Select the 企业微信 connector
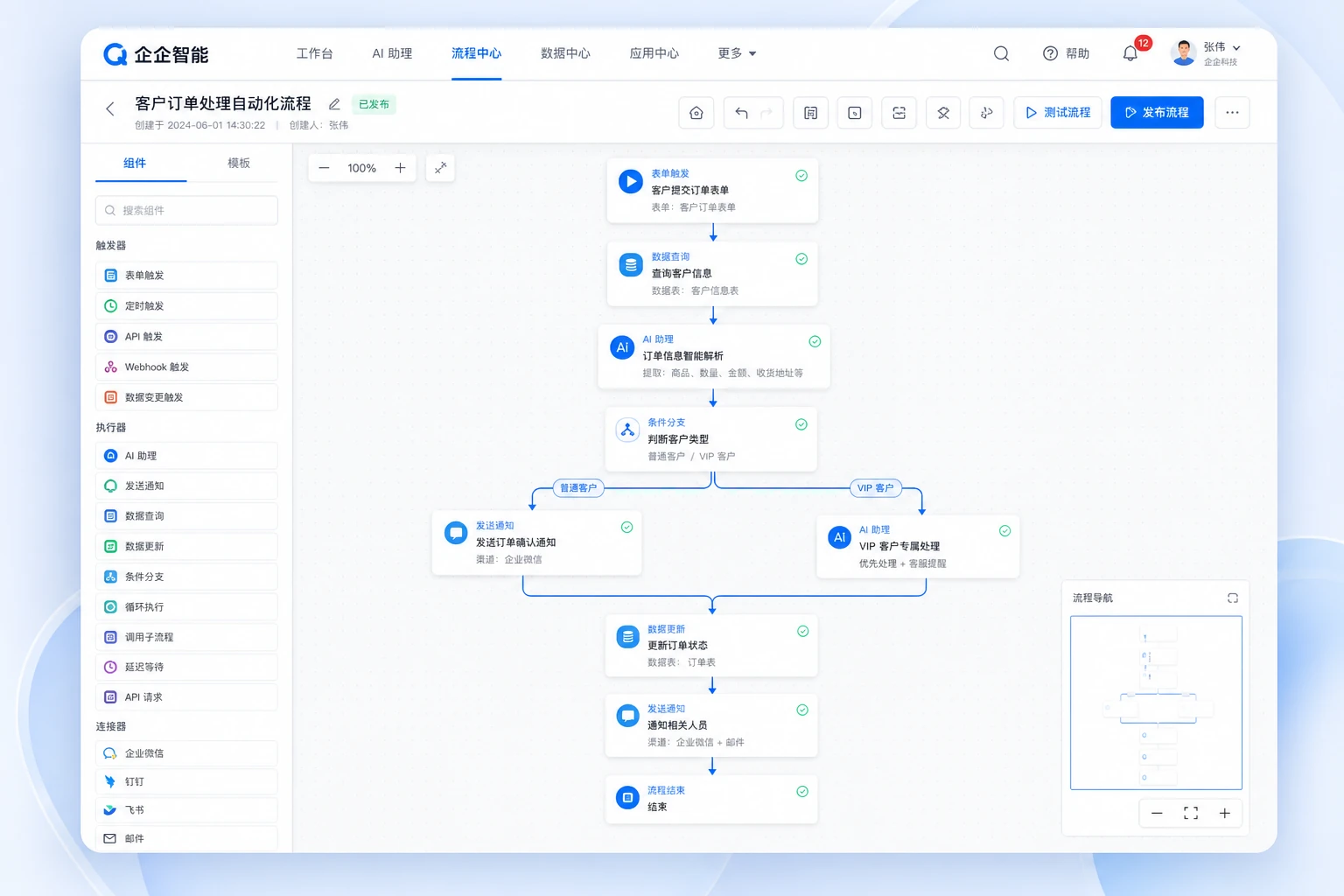Screen dimensions: 1344x896 pyautogui.click(x=186, y=753)
